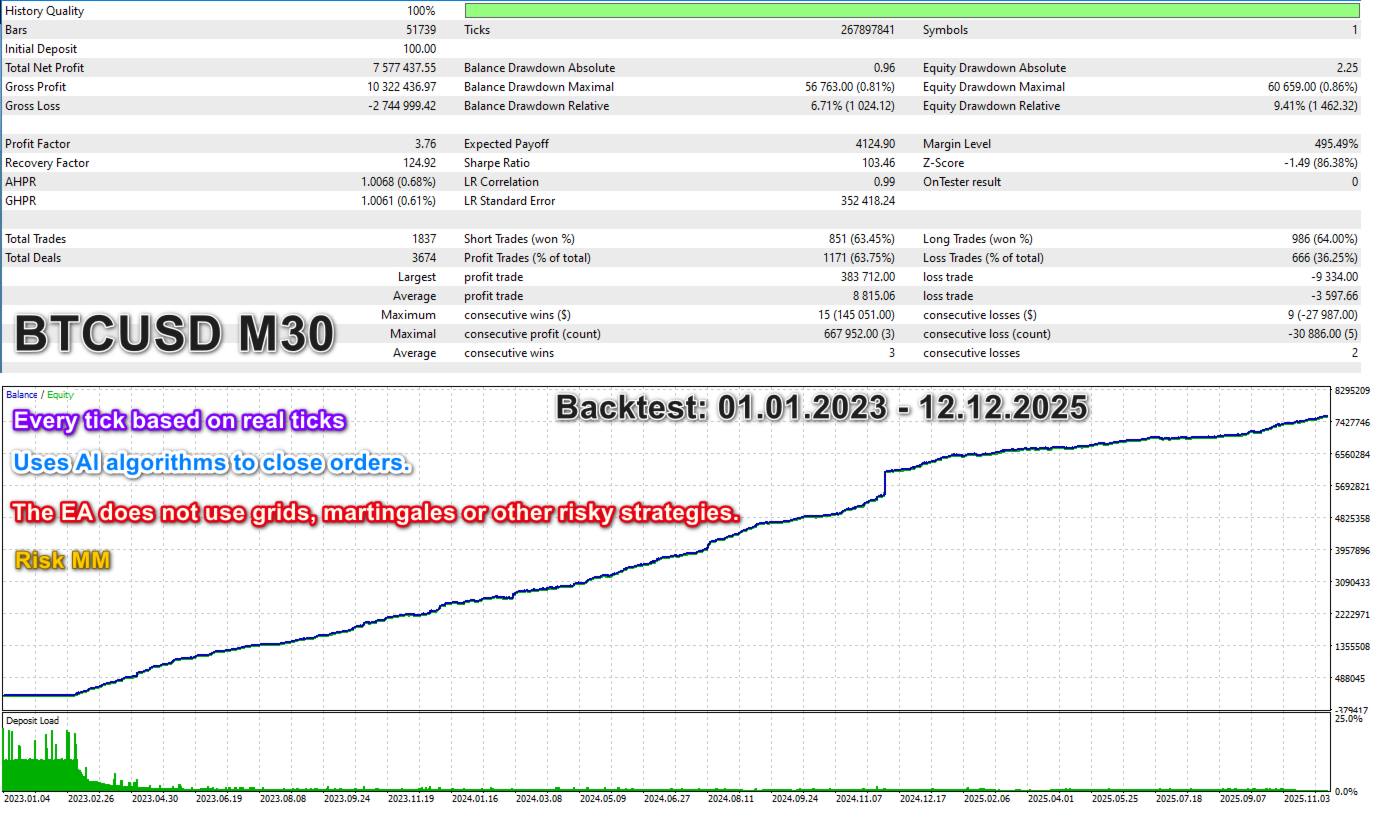1379x818 pixels.
Task: Click the Deposit Load chart label
Action: pyautogui.click(x=33, y=720)
